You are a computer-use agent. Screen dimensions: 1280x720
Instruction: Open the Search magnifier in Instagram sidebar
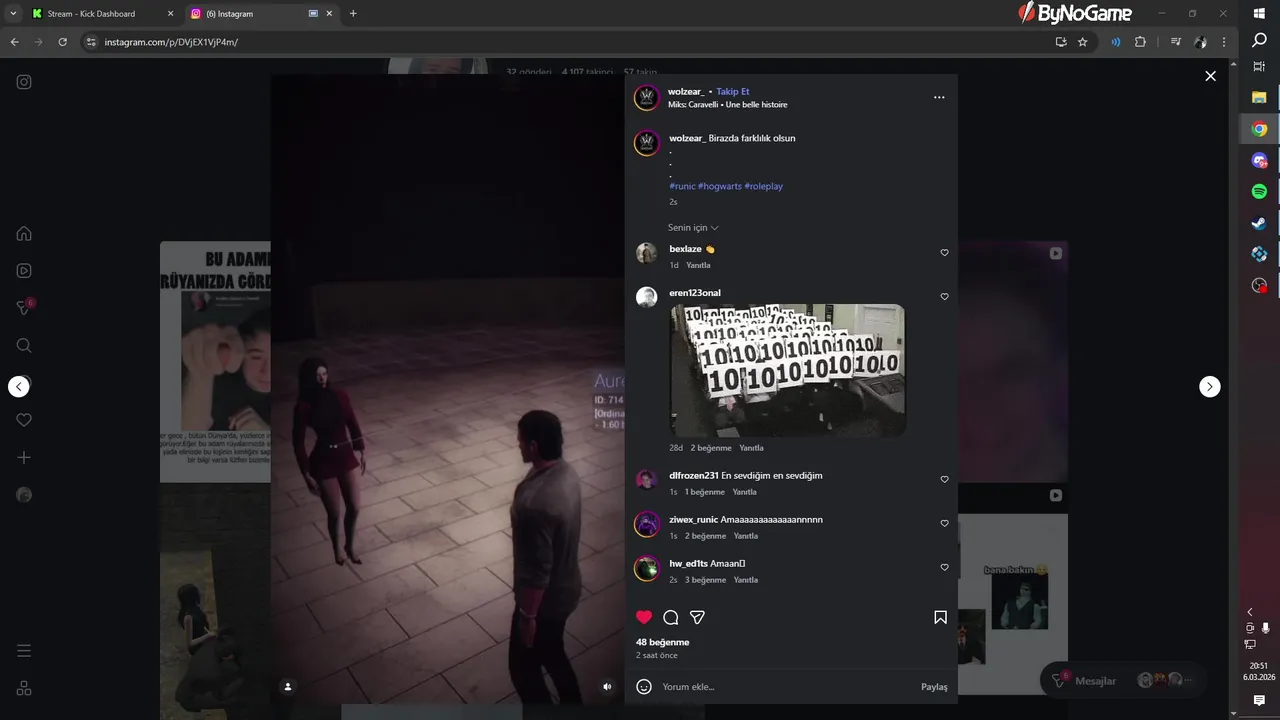click(24, 345)
